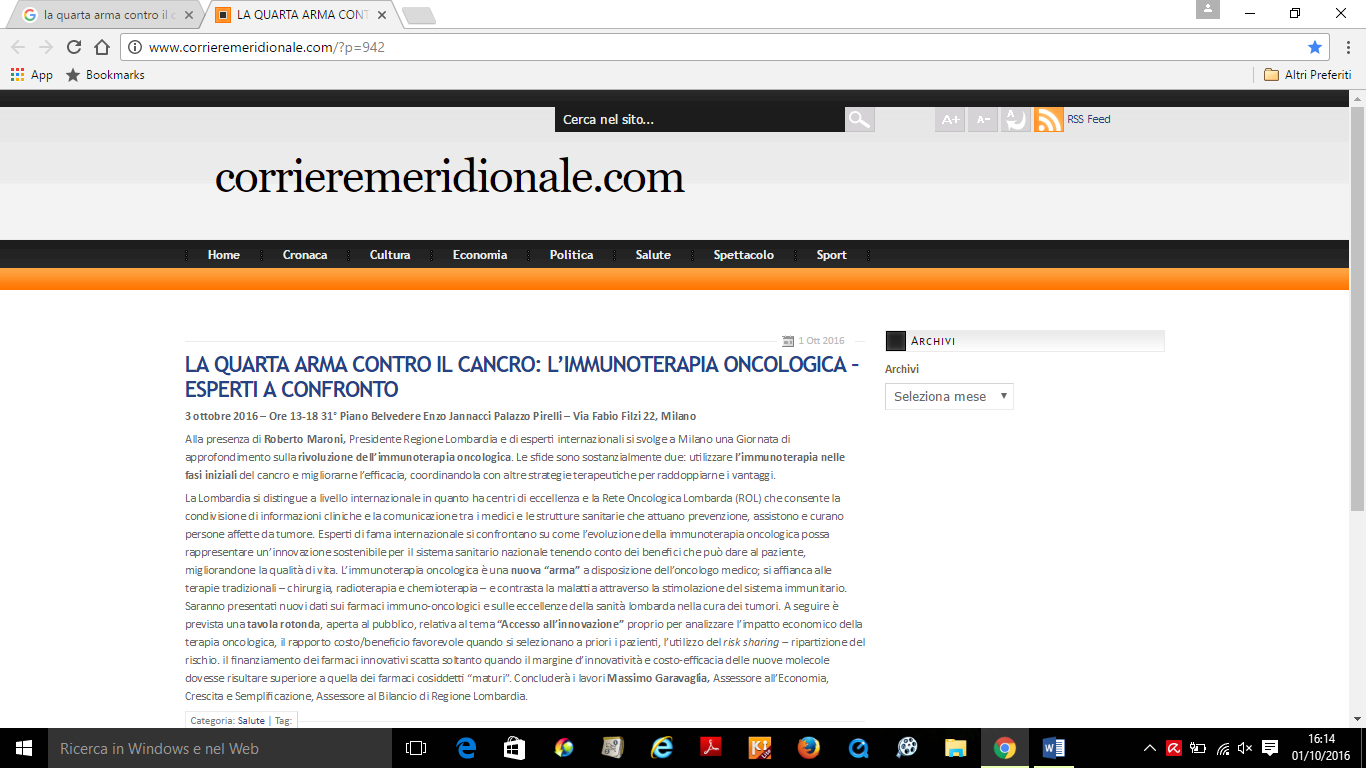
Task: Click the Avira antivirus tray icon
Action: point(1174,748)
